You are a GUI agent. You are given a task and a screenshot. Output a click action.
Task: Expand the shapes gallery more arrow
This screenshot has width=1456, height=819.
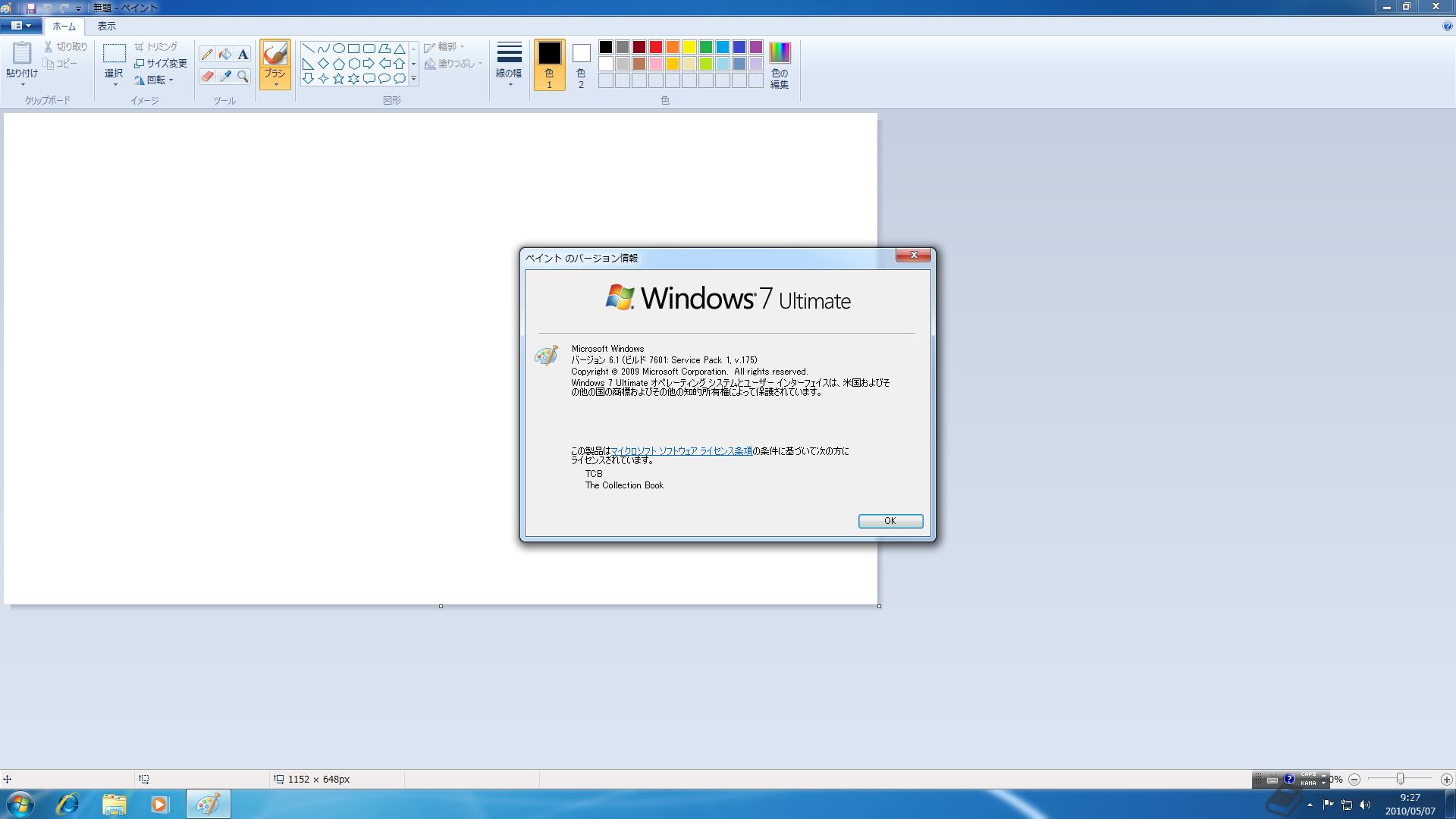point(413,79)
